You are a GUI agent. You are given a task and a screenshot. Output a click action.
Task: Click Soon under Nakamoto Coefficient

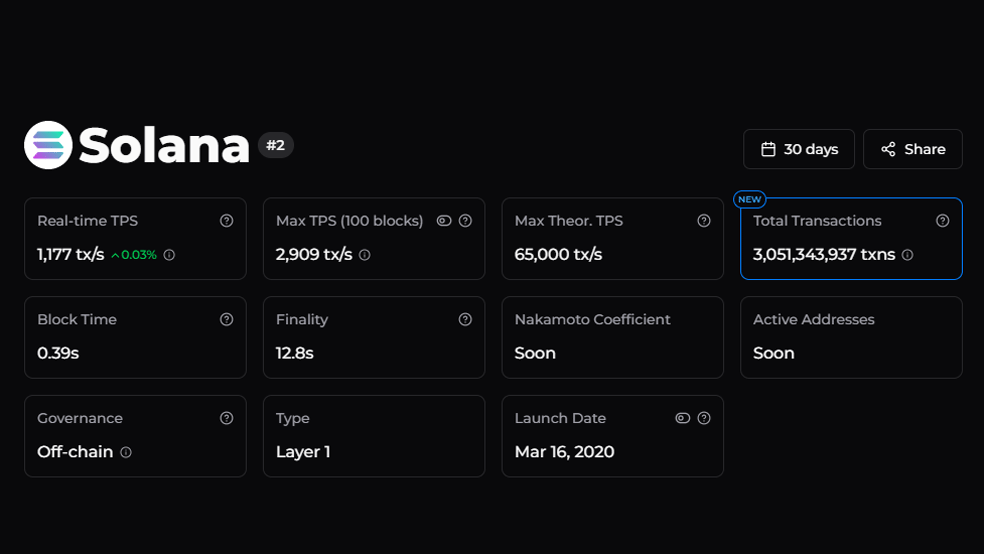click(535, 353)
